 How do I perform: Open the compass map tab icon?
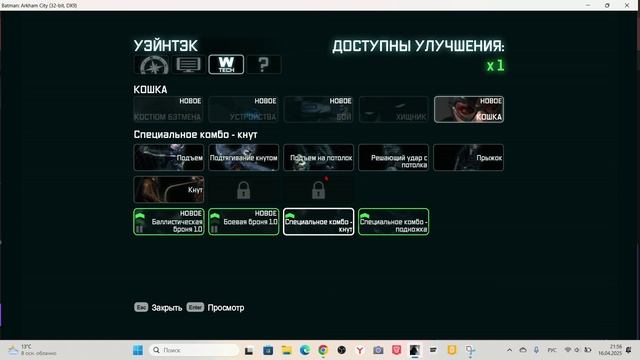[x=153, y=64]
